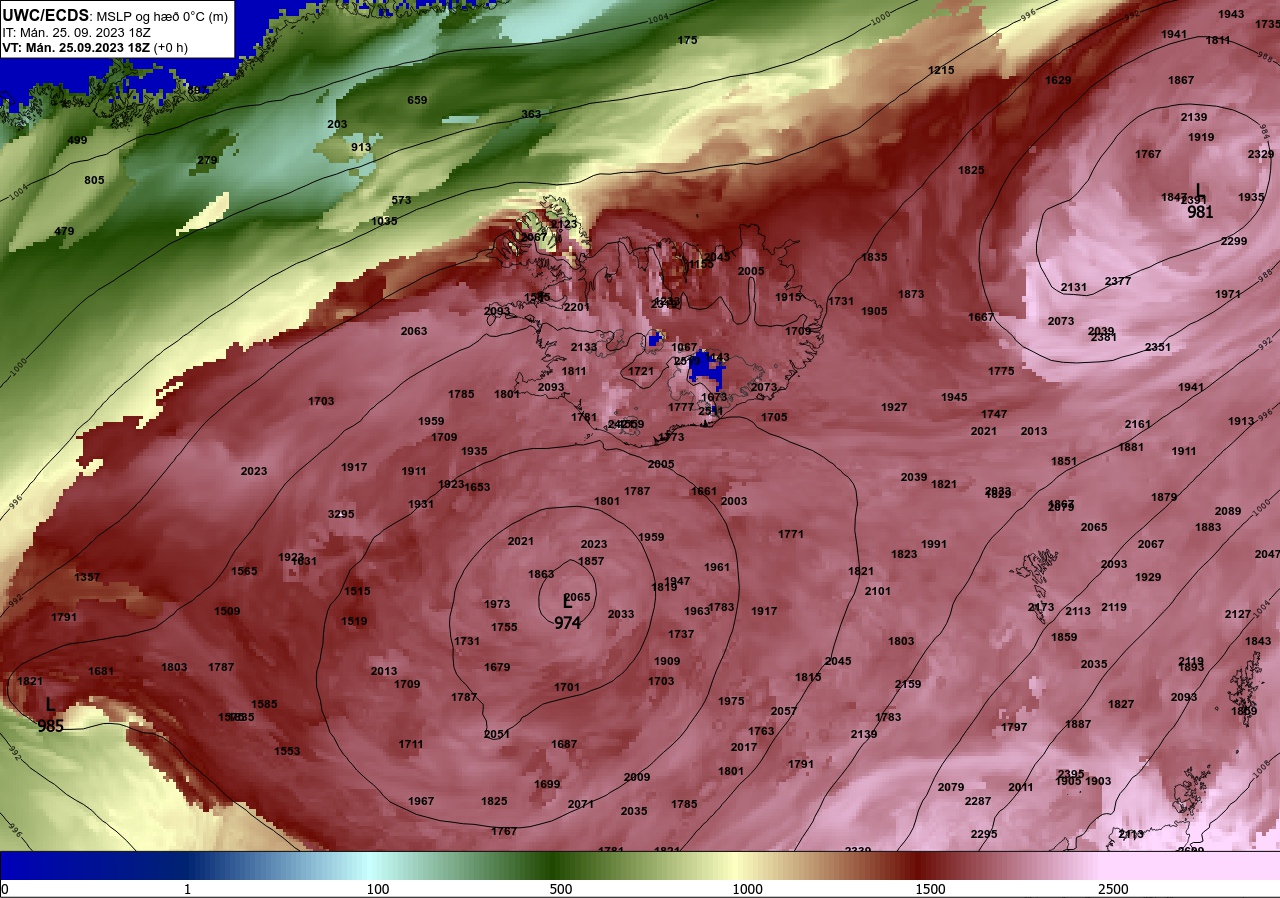Click the height value 1565
This screenshot has height=898, width=1280.
244,571
